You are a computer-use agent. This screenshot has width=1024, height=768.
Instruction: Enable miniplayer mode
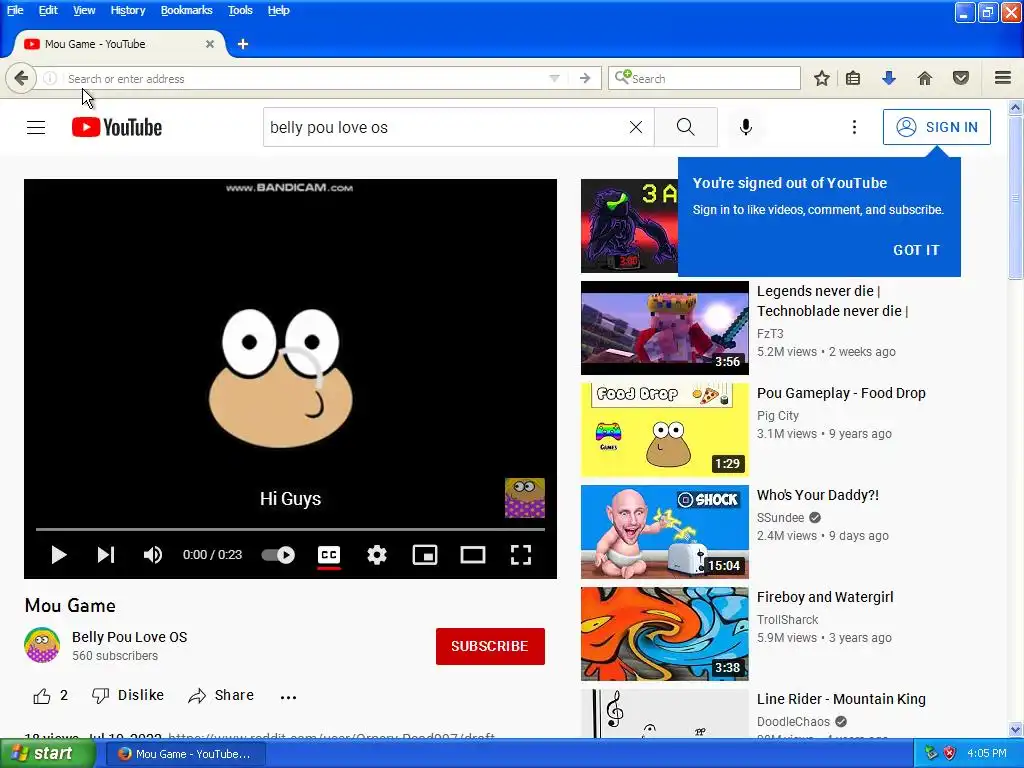(424, 554)
